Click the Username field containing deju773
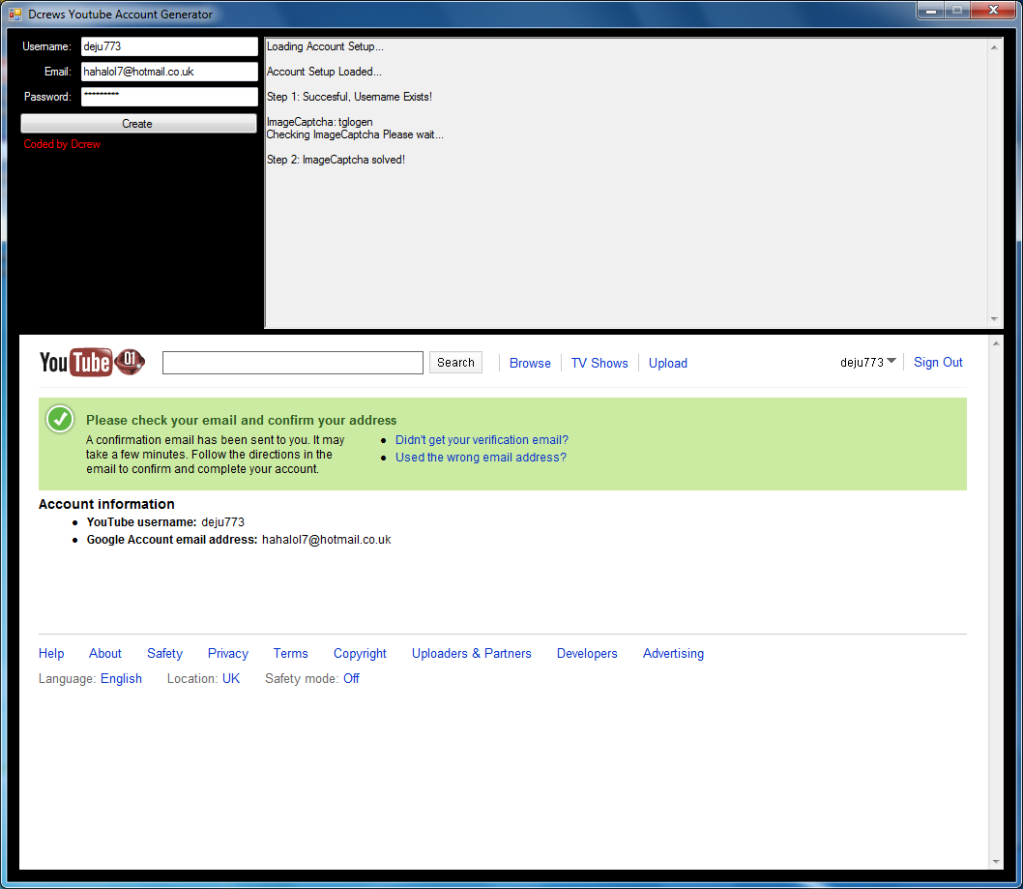The width and height of the screenshot is (1023, 889). 169,46
